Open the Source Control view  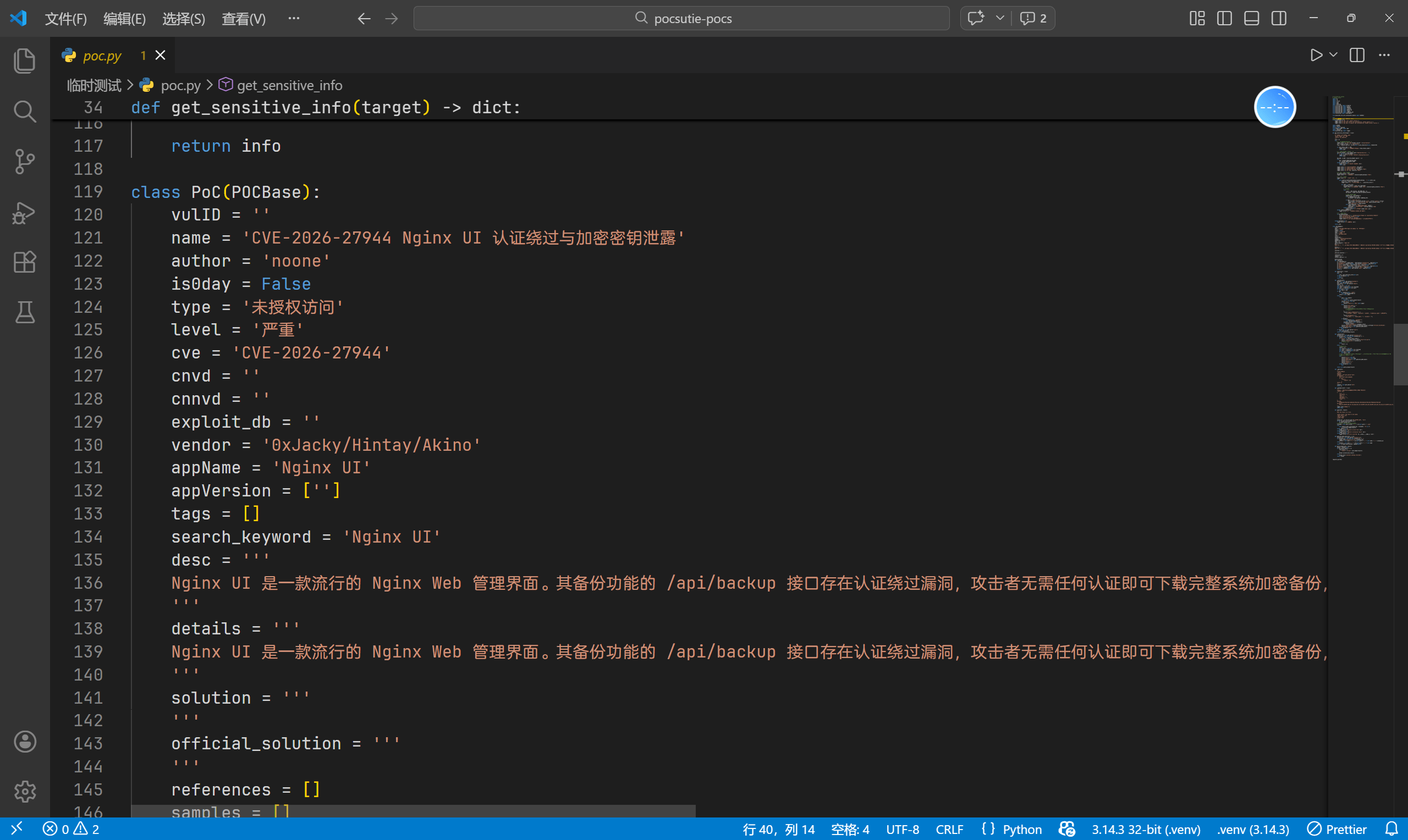(24, 161)
